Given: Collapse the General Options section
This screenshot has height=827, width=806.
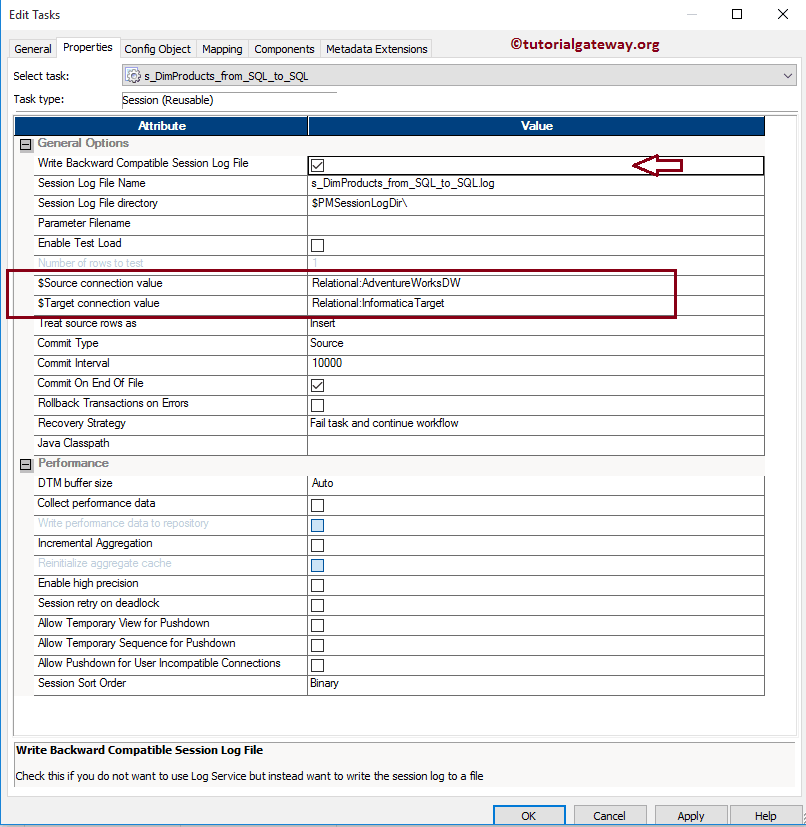Looking at the screenshot, I should tap(25, 144).
